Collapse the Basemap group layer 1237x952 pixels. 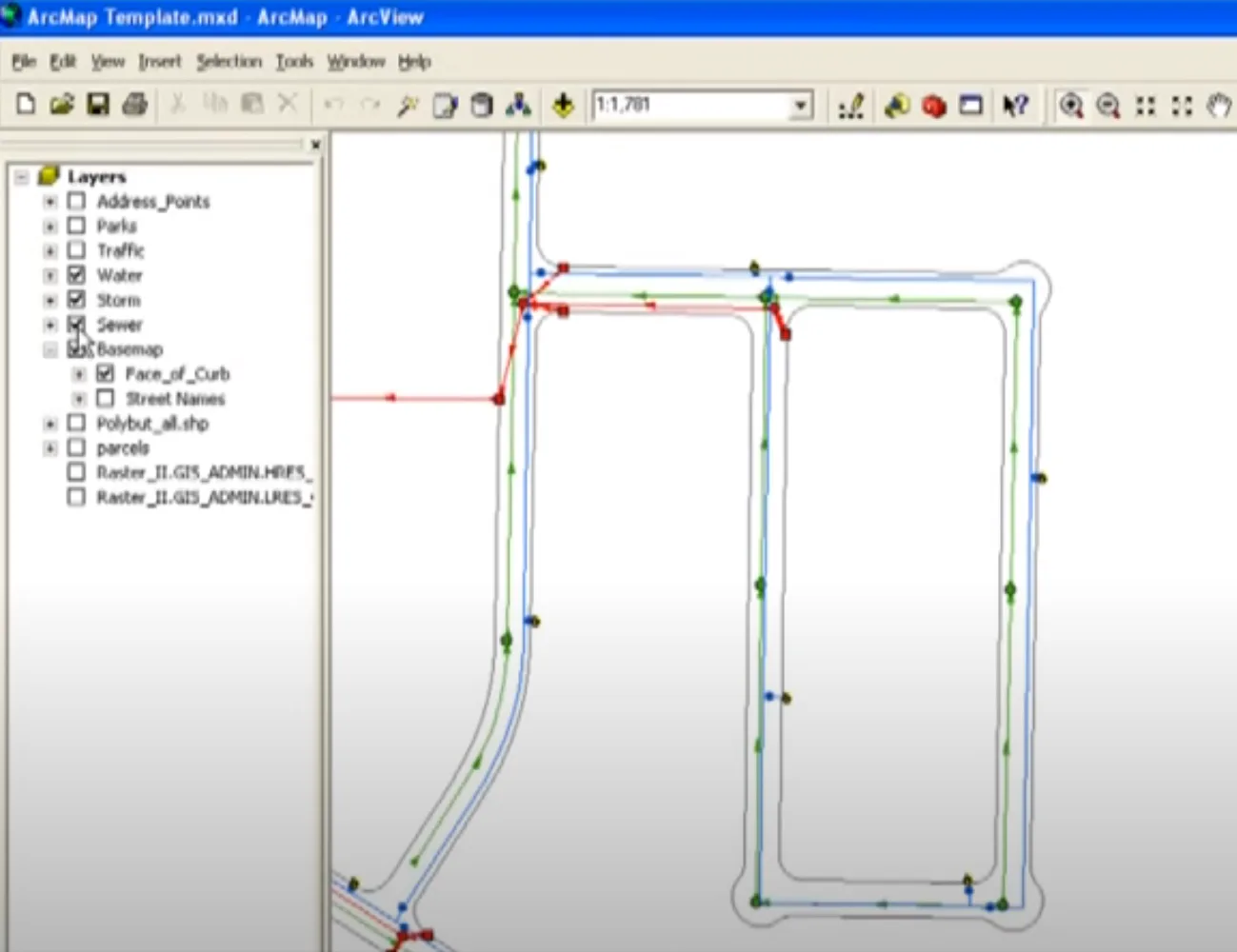coord(50,349)
